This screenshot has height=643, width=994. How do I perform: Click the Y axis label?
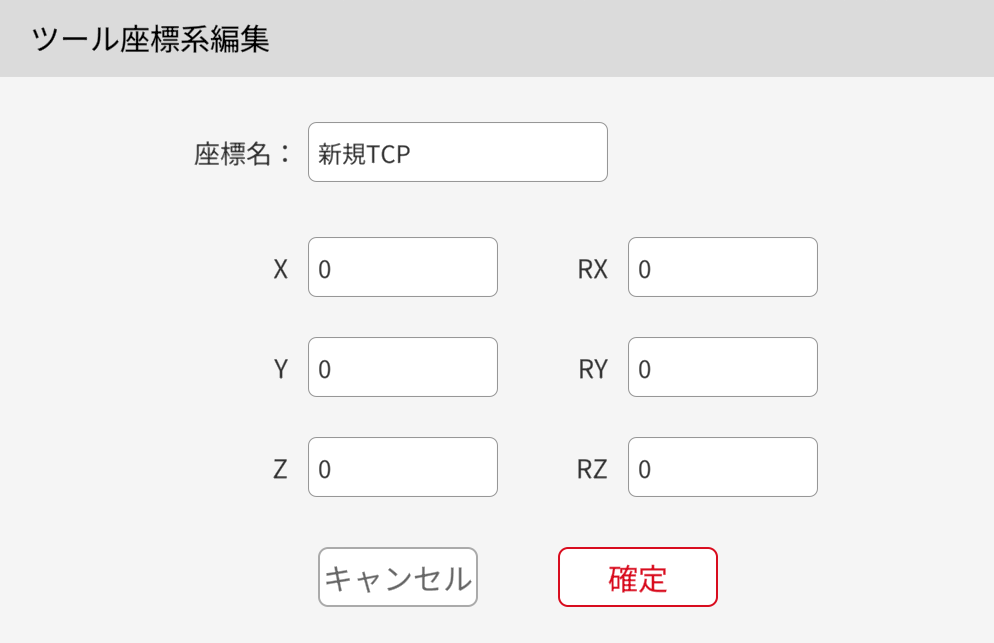pos(280,369)
